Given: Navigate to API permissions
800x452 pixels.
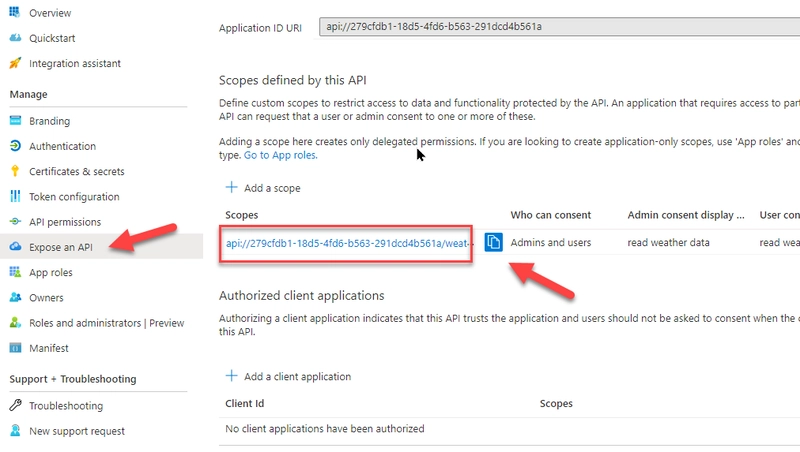Looking at the screenshot, I should pyautogui.click(x=65, y=222).
